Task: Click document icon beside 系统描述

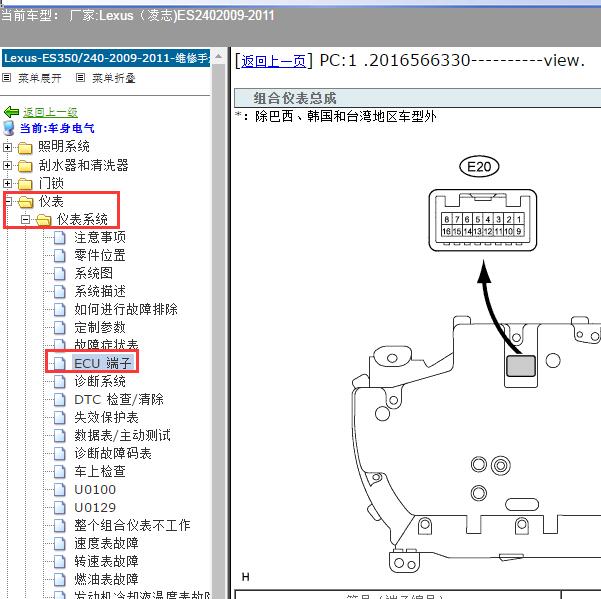Action: 59,292
